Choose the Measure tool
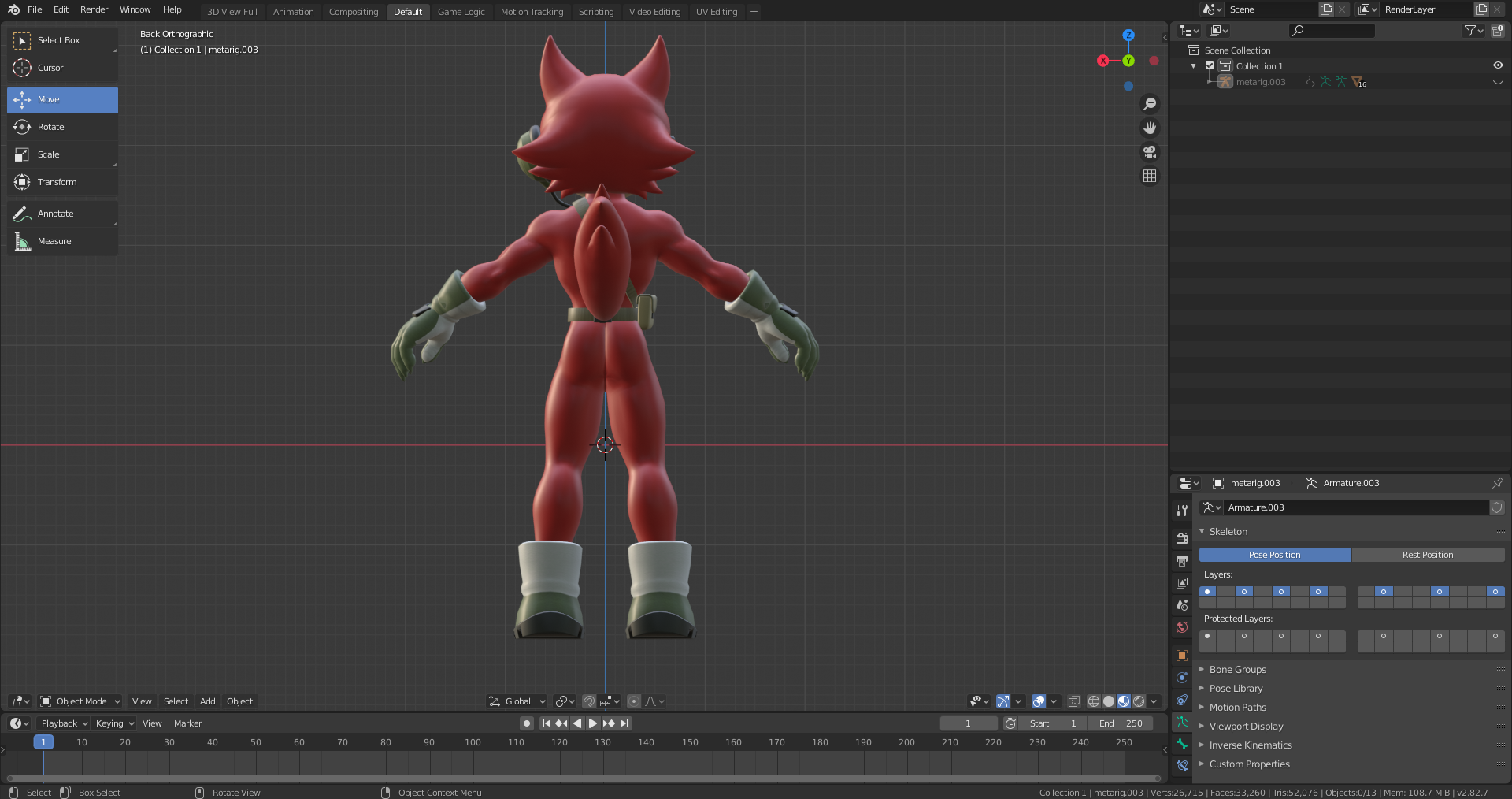 62,241
